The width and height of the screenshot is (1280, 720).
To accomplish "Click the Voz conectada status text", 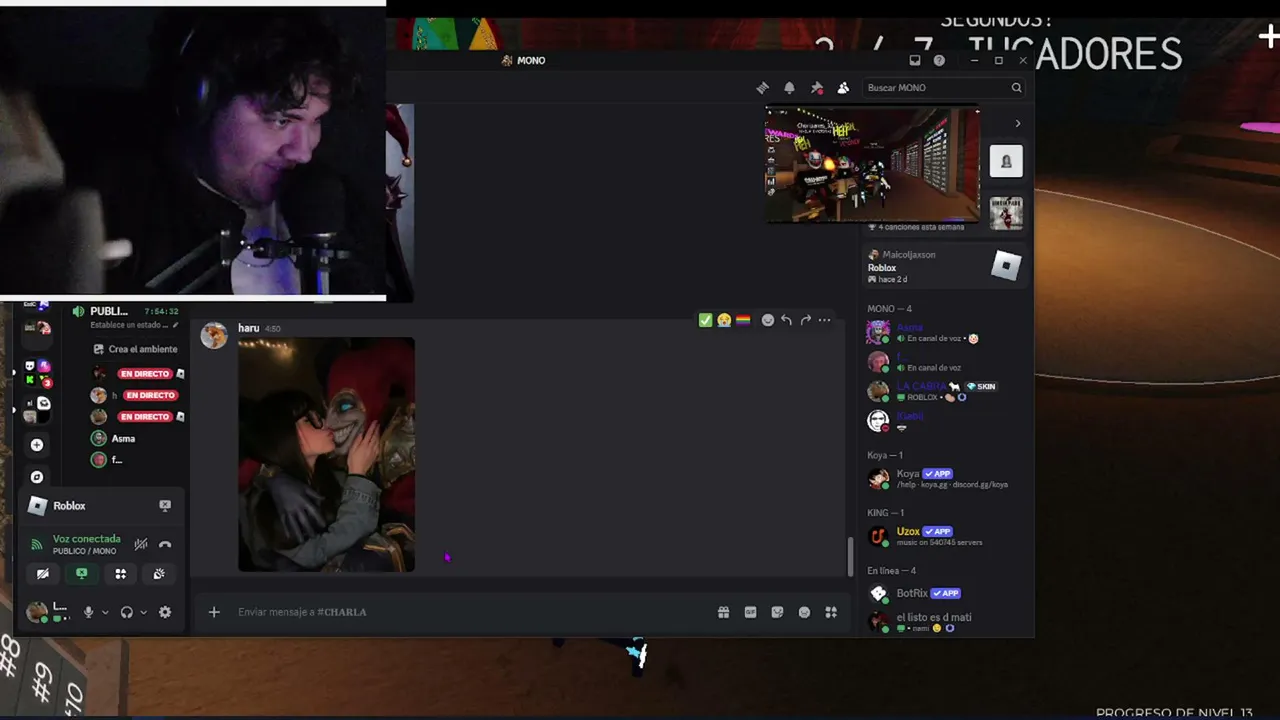I will (86, 539).
